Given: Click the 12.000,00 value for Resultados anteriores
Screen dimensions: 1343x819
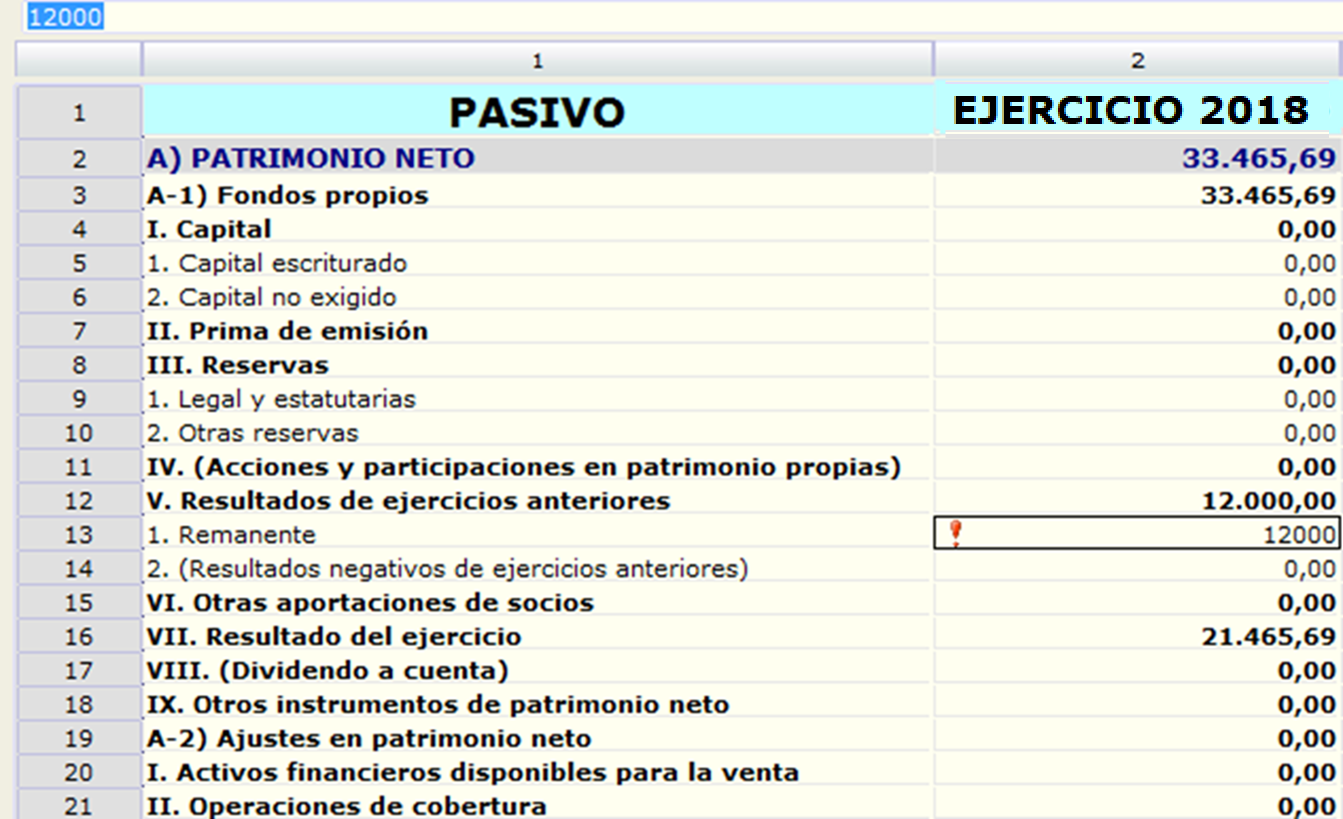Looking at the screenshot, I should click(1138, 501).
